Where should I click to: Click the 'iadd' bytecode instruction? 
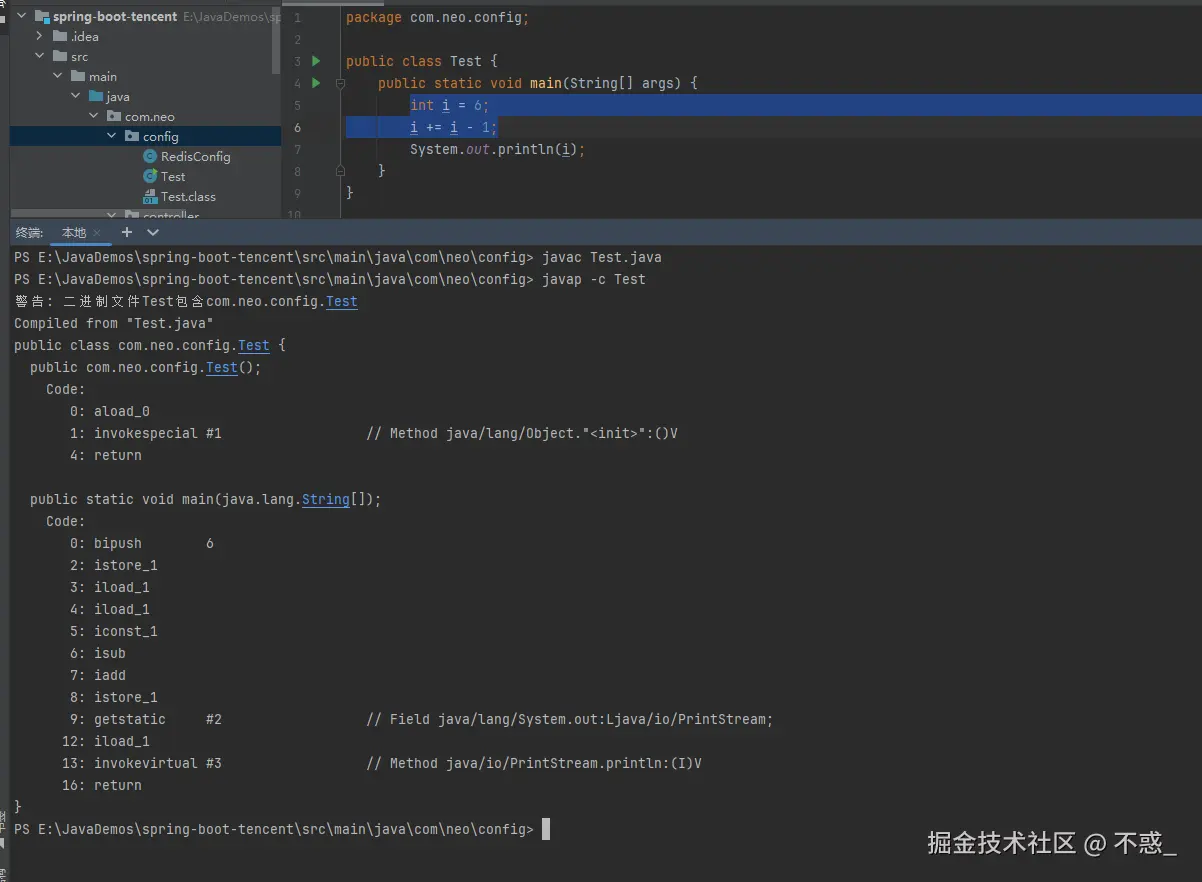click(x=110, y=675)
